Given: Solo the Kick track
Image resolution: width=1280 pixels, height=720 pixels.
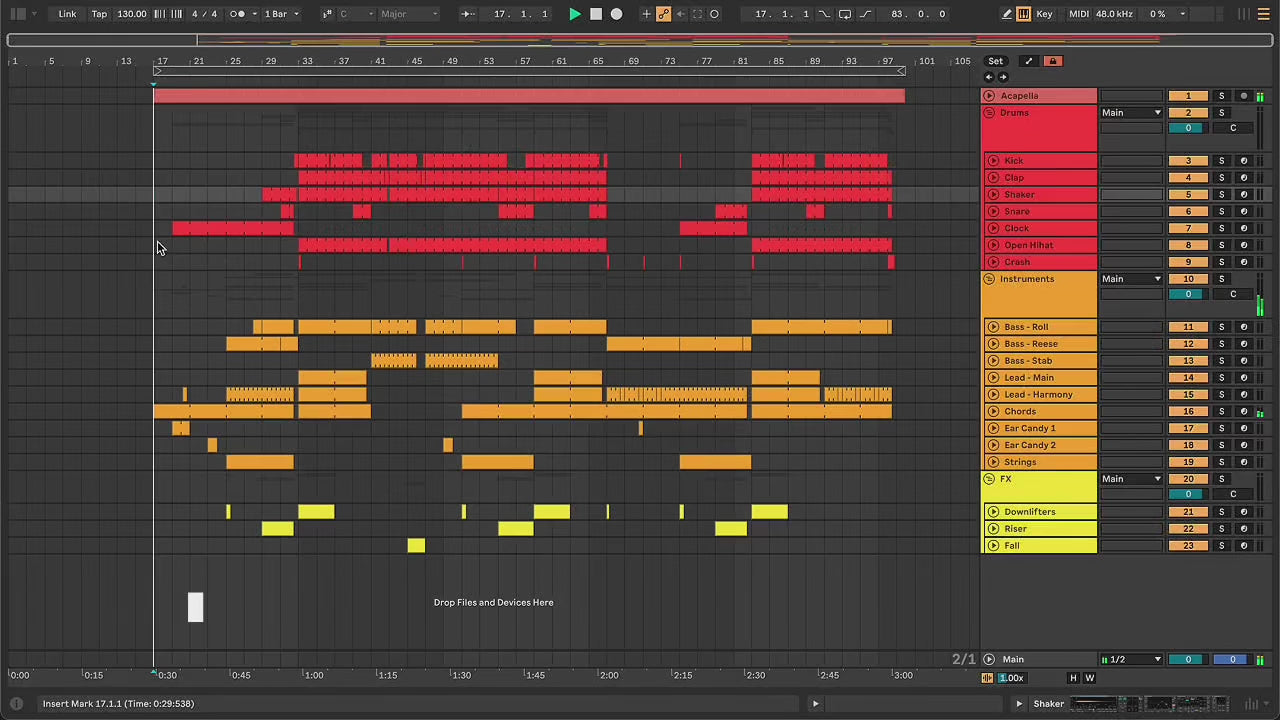Looking at the screenshot, I should (1221, 161).
